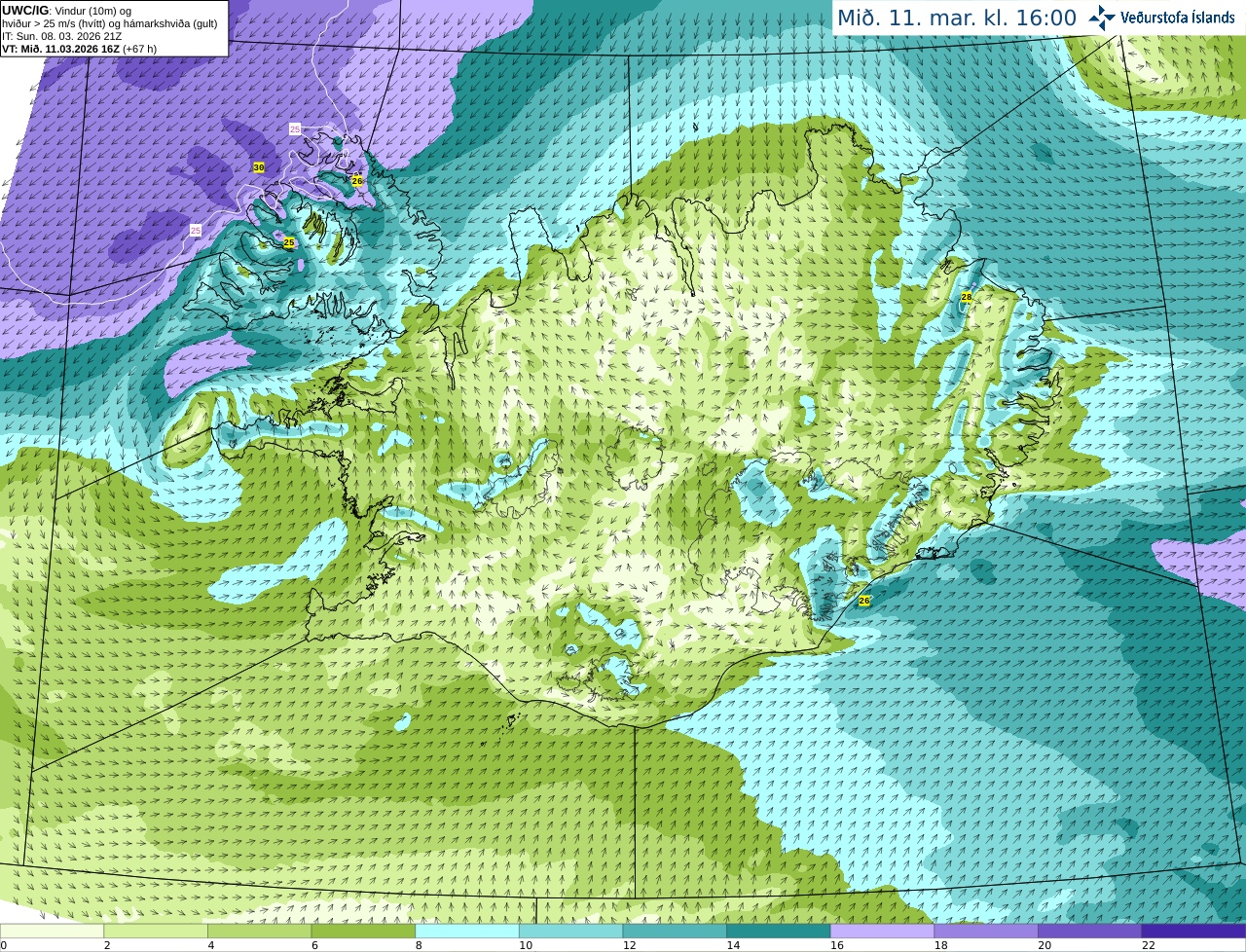The image size is (1246, 952).
Task: Click the '22' legend scale label
Action: [1149, 945]
